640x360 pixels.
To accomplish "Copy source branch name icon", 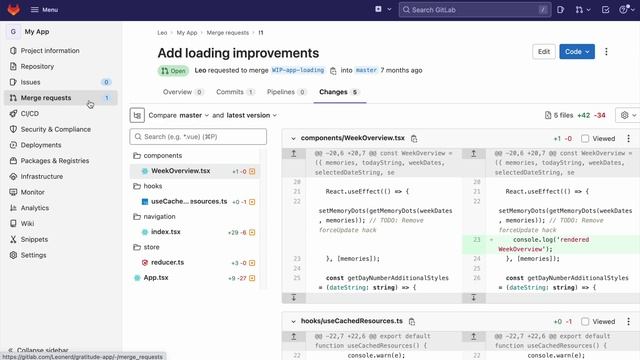I will (333, 71).
